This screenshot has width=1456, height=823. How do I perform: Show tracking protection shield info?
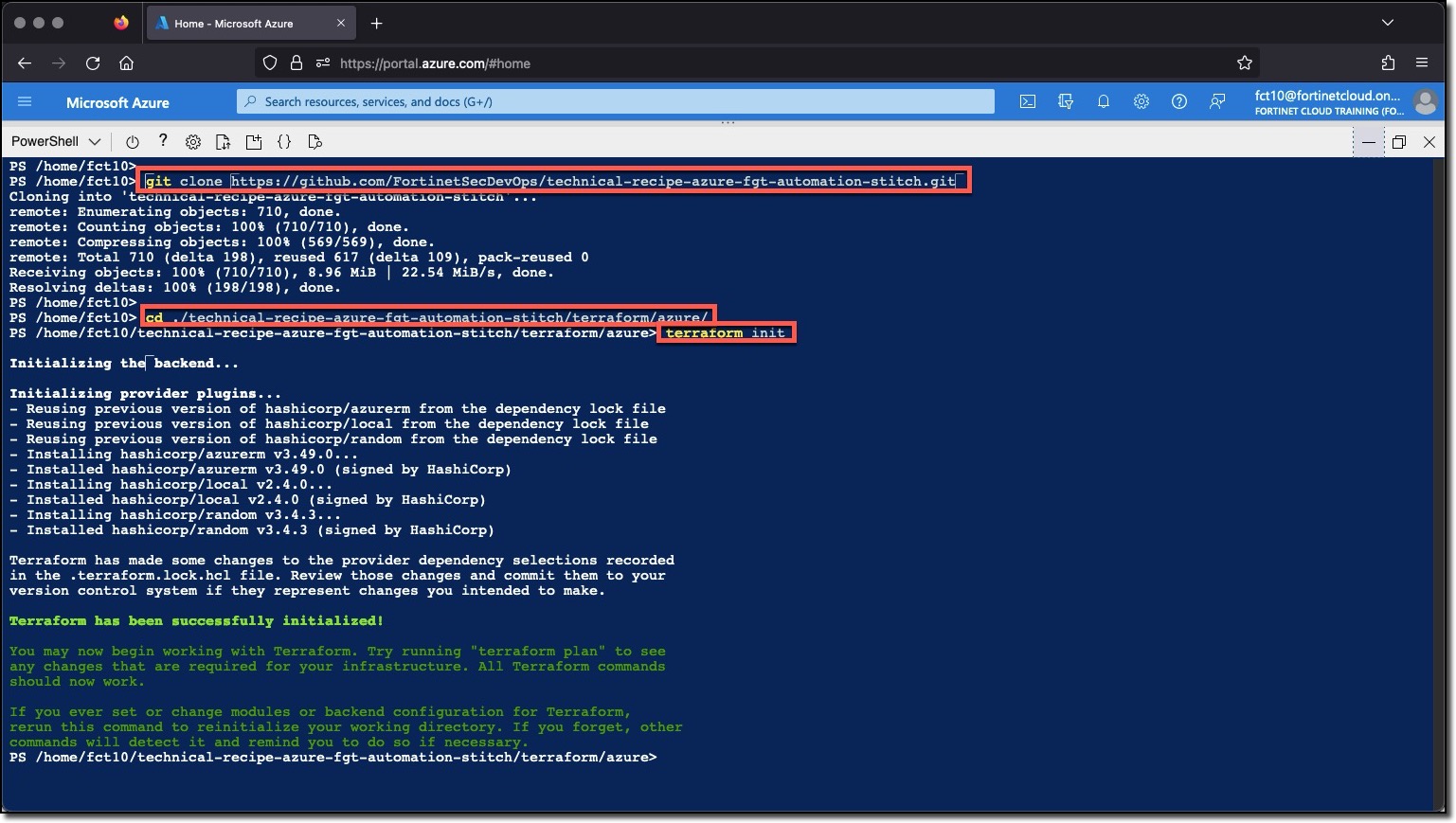coord(270,63)
